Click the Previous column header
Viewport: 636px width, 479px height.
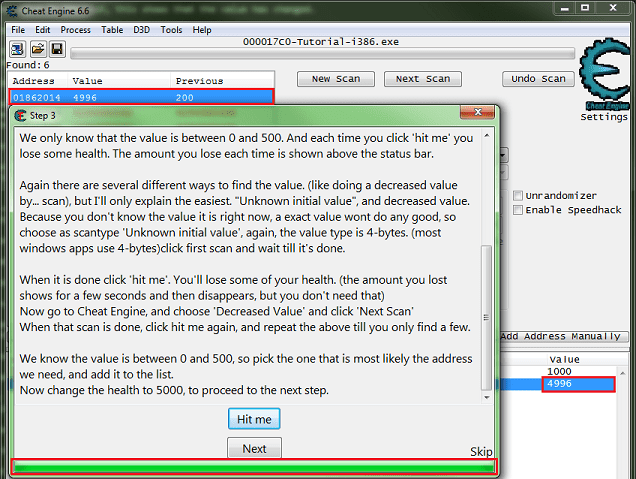199,81
